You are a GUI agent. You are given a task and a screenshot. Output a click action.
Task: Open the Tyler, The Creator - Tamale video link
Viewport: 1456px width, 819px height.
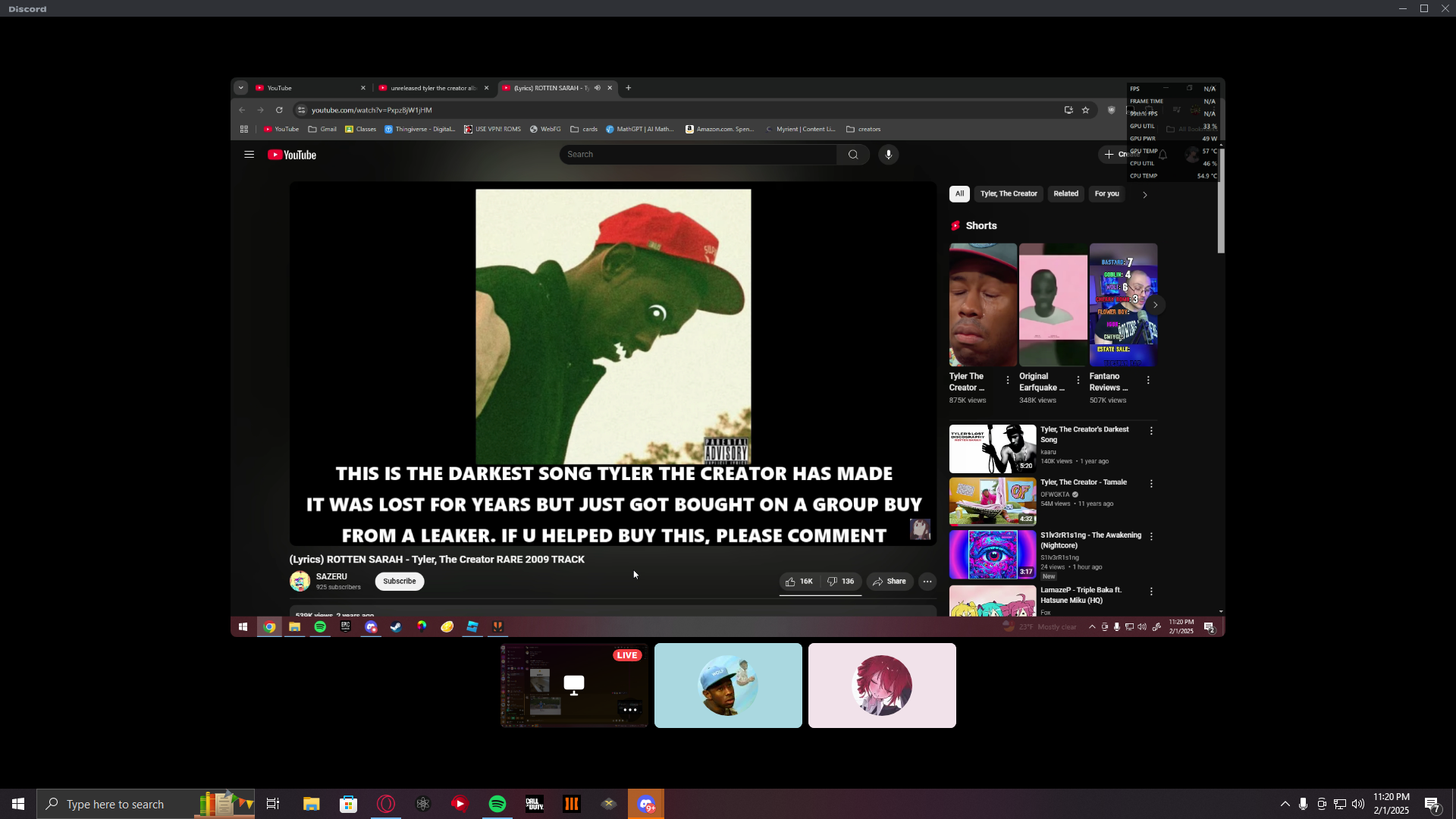[1083, 482]
